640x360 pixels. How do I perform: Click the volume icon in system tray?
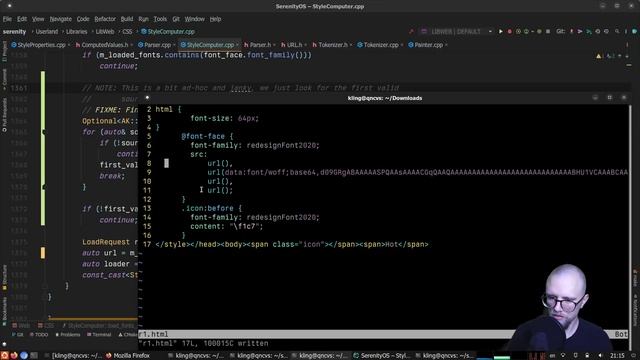coord(600,356)
